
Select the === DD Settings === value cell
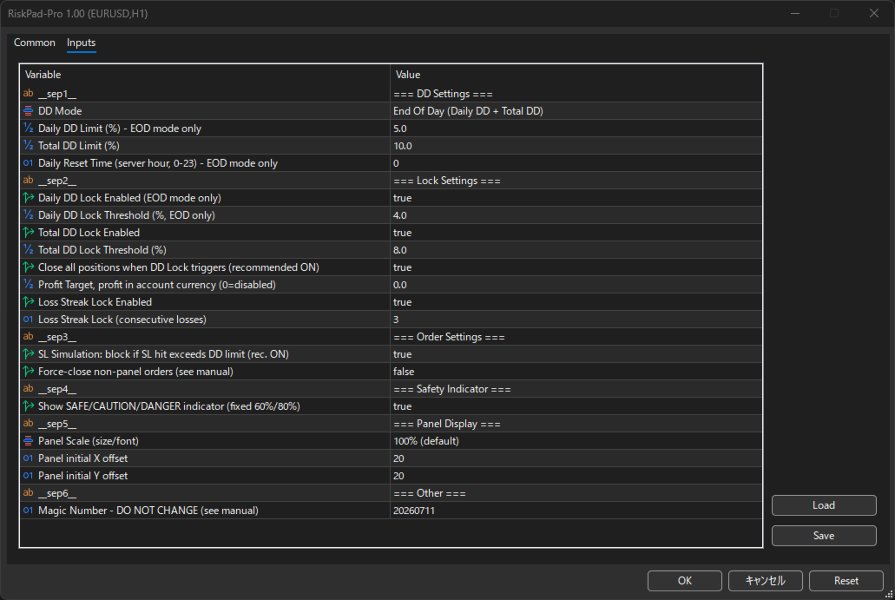click(x=576, y=94)
